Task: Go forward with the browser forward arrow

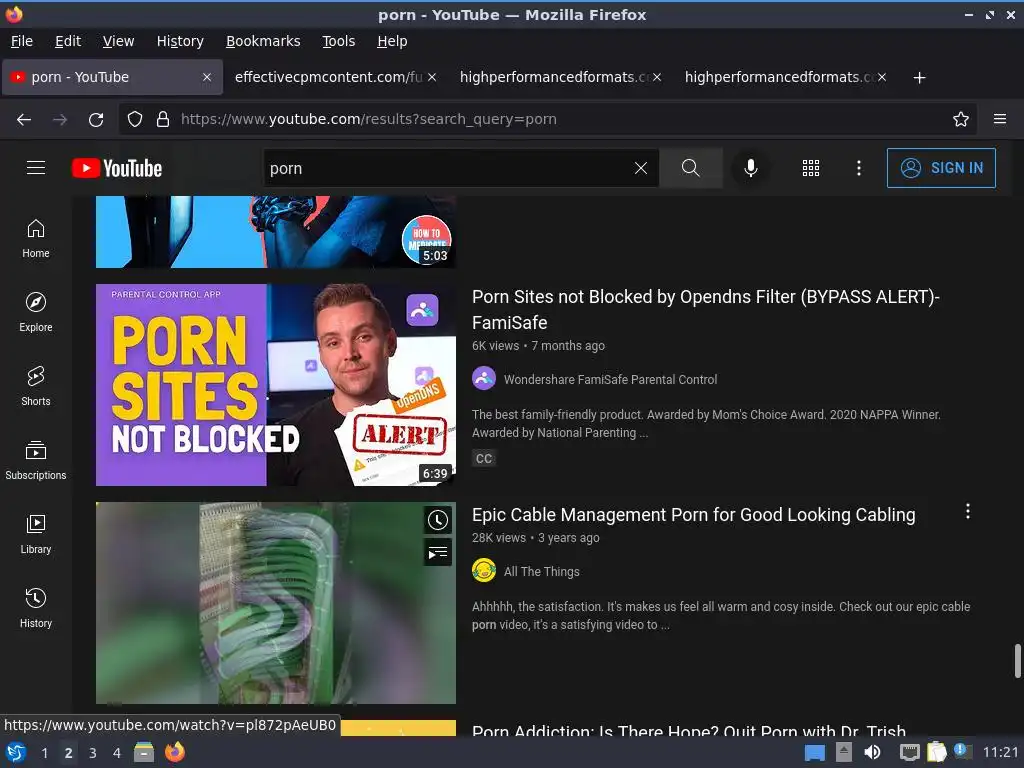Action: pyautogui.click(x=60, y=119)
